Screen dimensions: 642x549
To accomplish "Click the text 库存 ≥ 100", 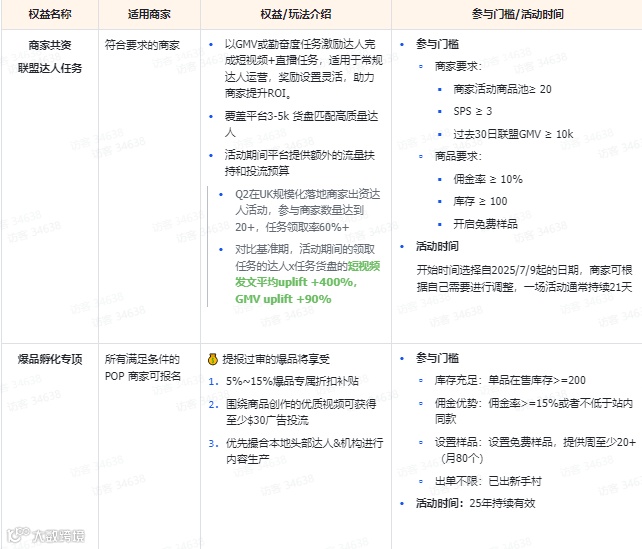I will pyautogui.click(x=480, y=201).
